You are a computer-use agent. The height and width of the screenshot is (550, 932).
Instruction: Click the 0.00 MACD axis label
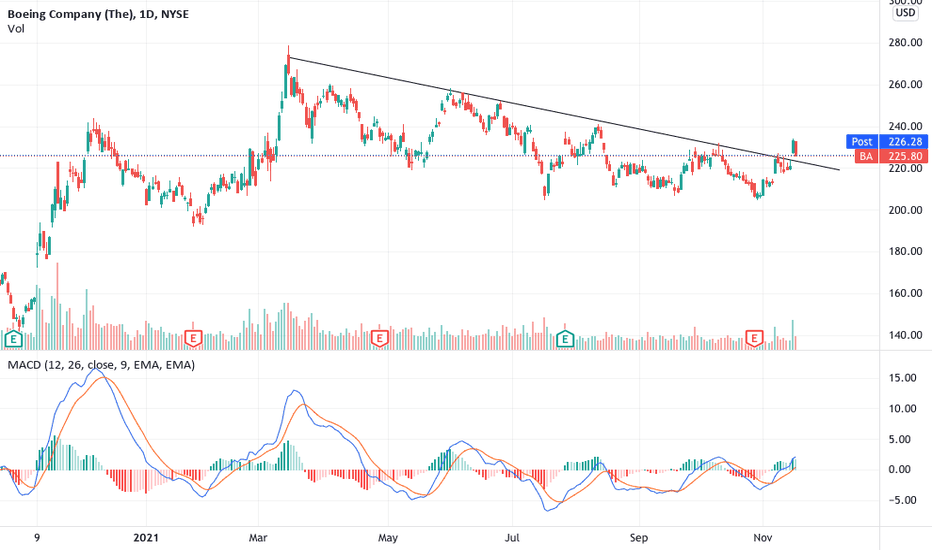pos(901,470)
